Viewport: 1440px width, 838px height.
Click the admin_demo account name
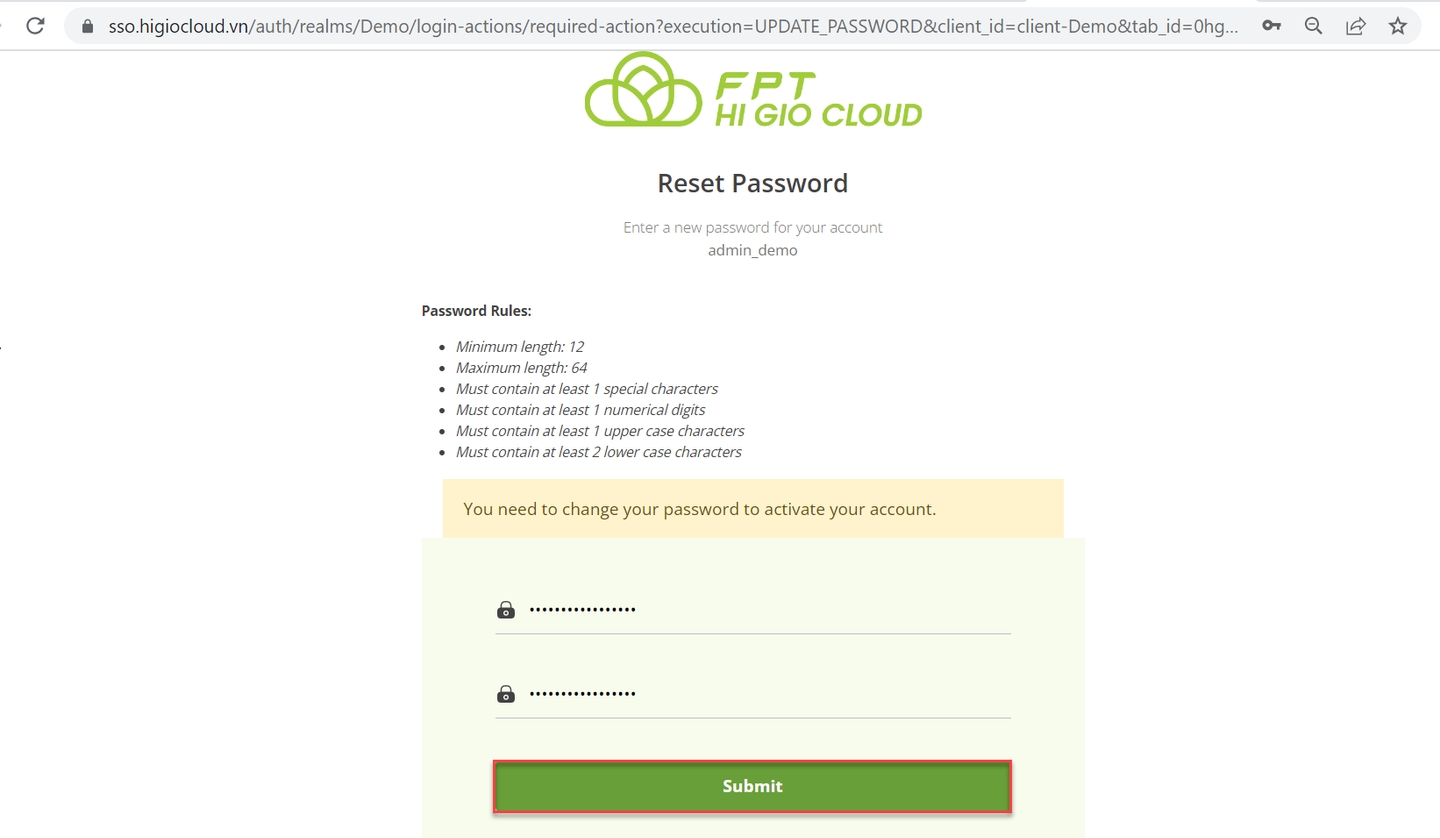752,250
